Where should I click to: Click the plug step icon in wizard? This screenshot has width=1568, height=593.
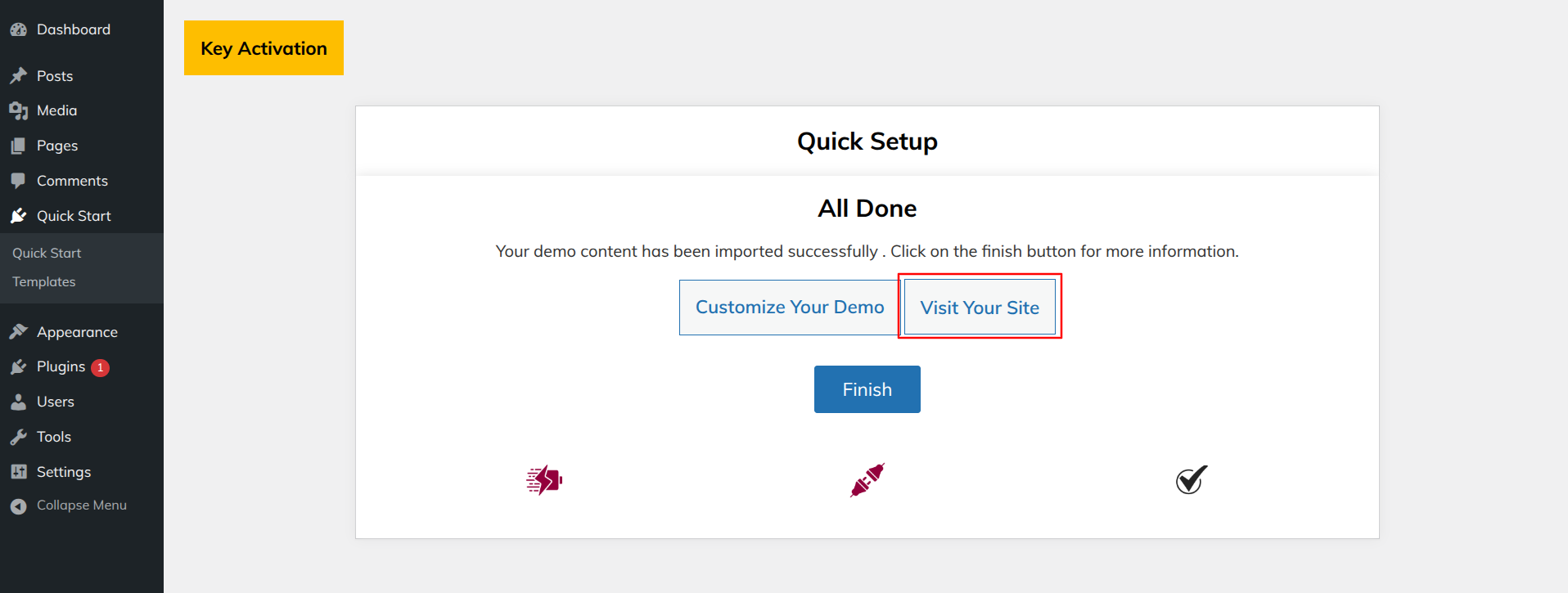tap(867, 480)
